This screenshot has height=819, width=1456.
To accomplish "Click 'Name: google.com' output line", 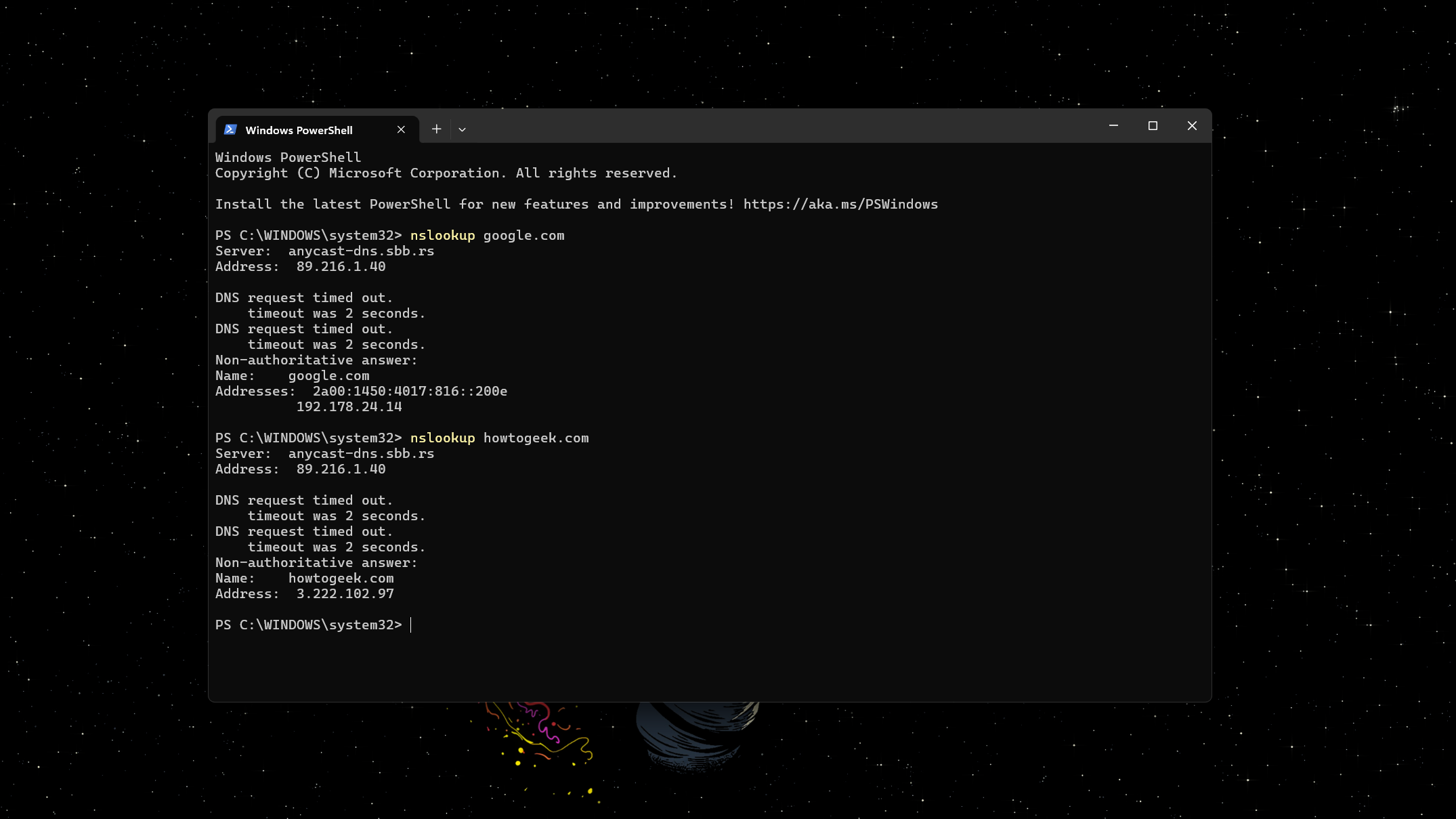I will pyautogui.click(x=293, y=375).
